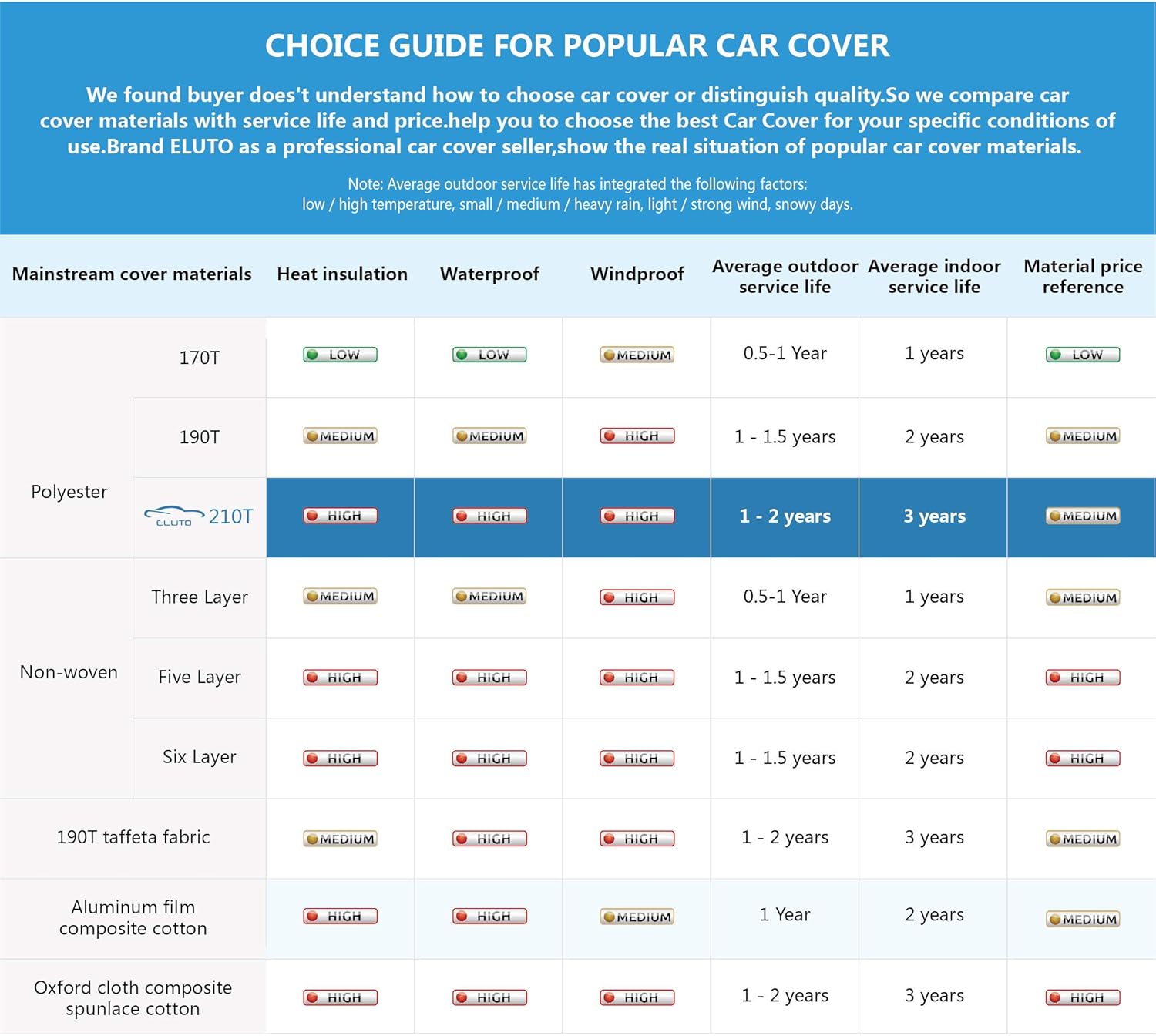Image resolution: width=1156 pixels, height=1036 pixels.
Task: Click the LOW material price badge for 170T
Action: point(1083,355)
